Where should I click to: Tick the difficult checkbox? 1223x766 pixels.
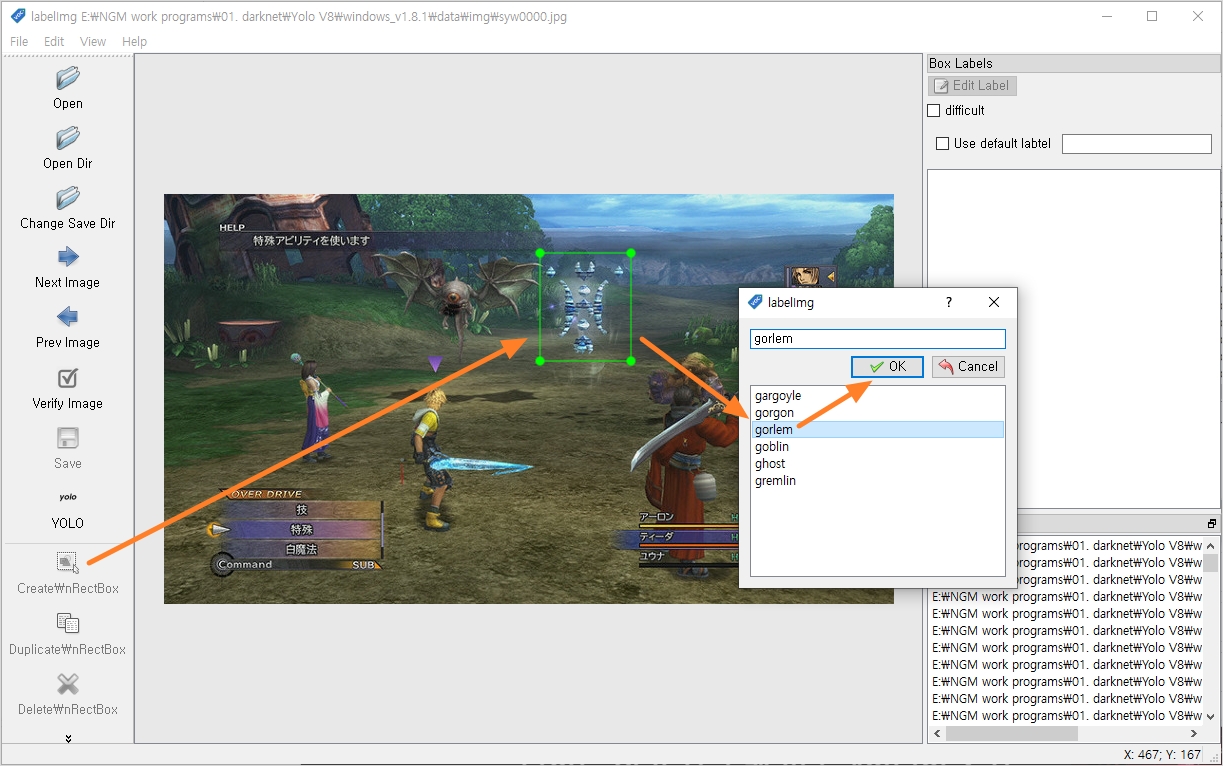(x=934, y=111)
